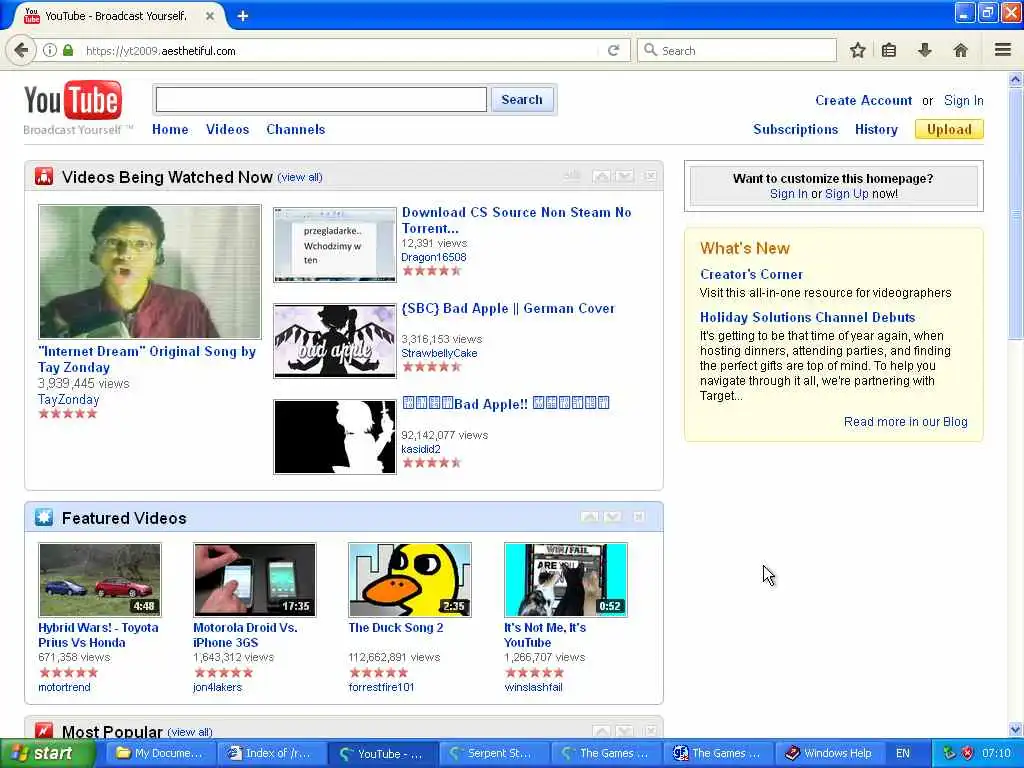Open the bookmarks list icon
The width and height of the screenshot is (1024, 768).
pyautogui.click(x=889, y=50)
